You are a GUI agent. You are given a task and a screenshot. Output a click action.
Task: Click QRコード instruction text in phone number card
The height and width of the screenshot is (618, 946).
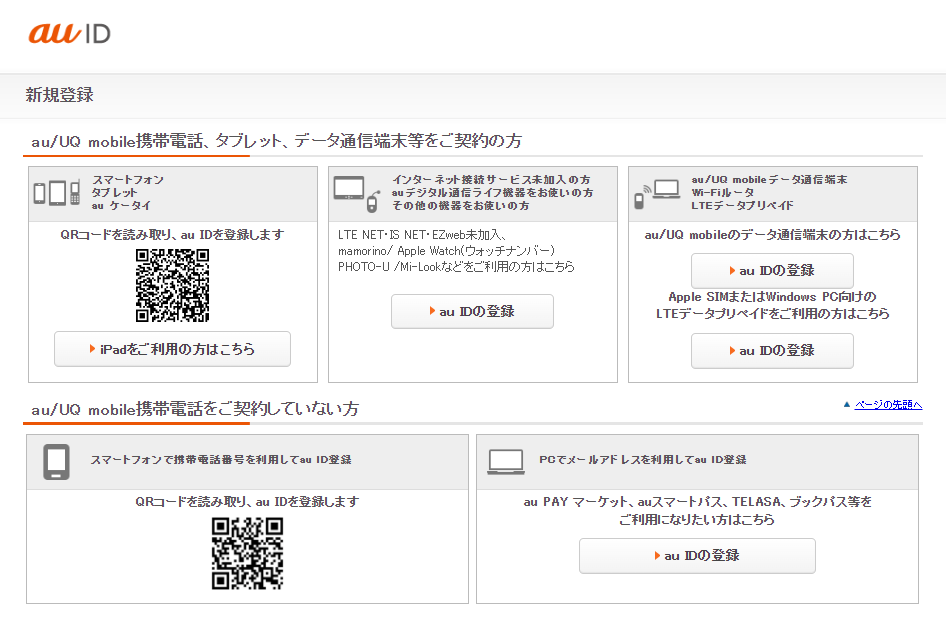(x=247, y=502)
